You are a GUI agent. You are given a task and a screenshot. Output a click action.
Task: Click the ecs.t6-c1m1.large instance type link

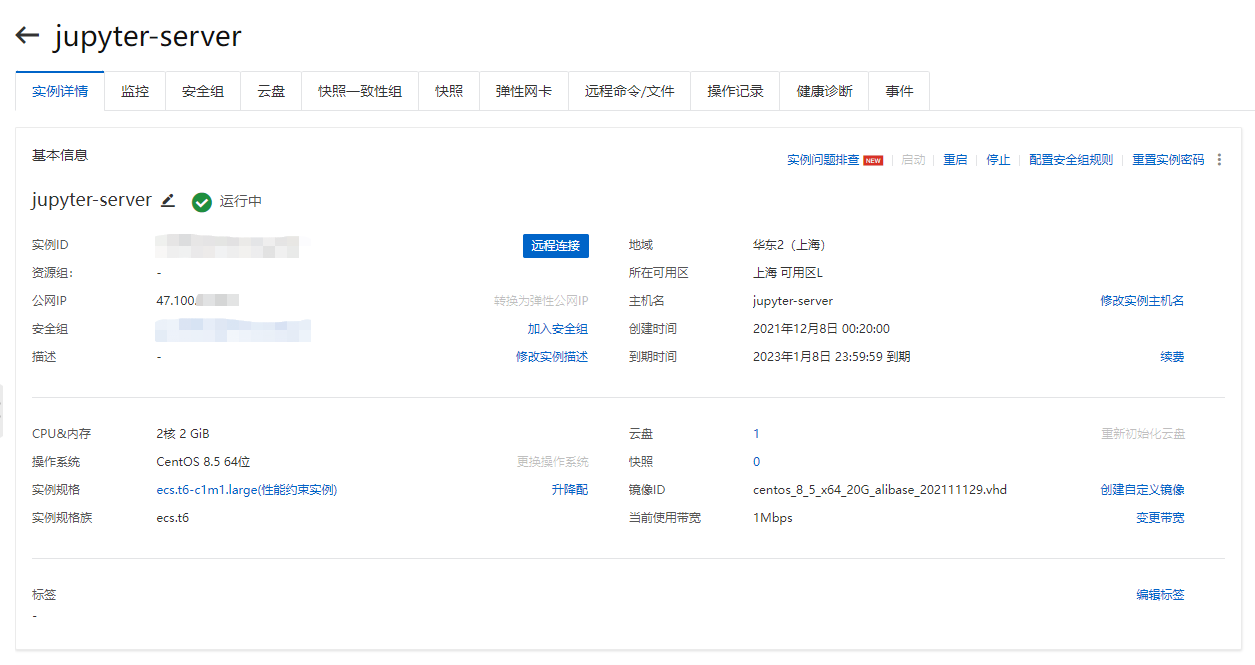coord(244,490)
